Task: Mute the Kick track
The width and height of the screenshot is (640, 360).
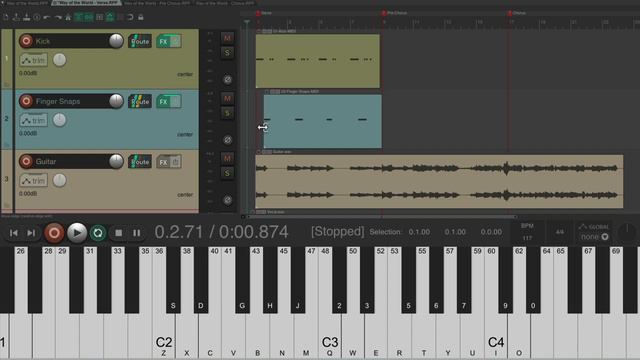Action: coord(227,38)
